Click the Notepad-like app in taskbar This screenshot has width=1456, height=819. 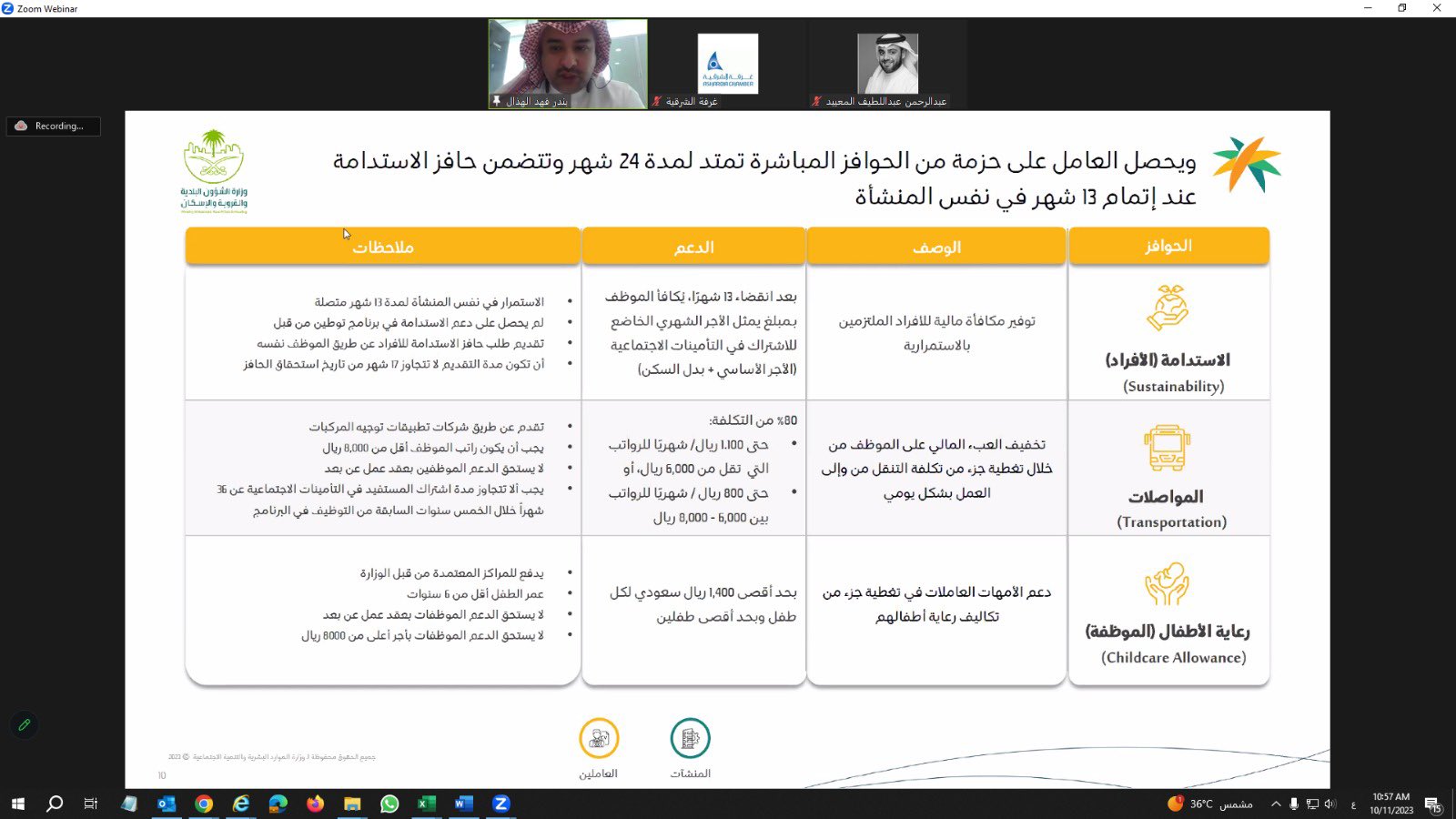pos(129,804)
